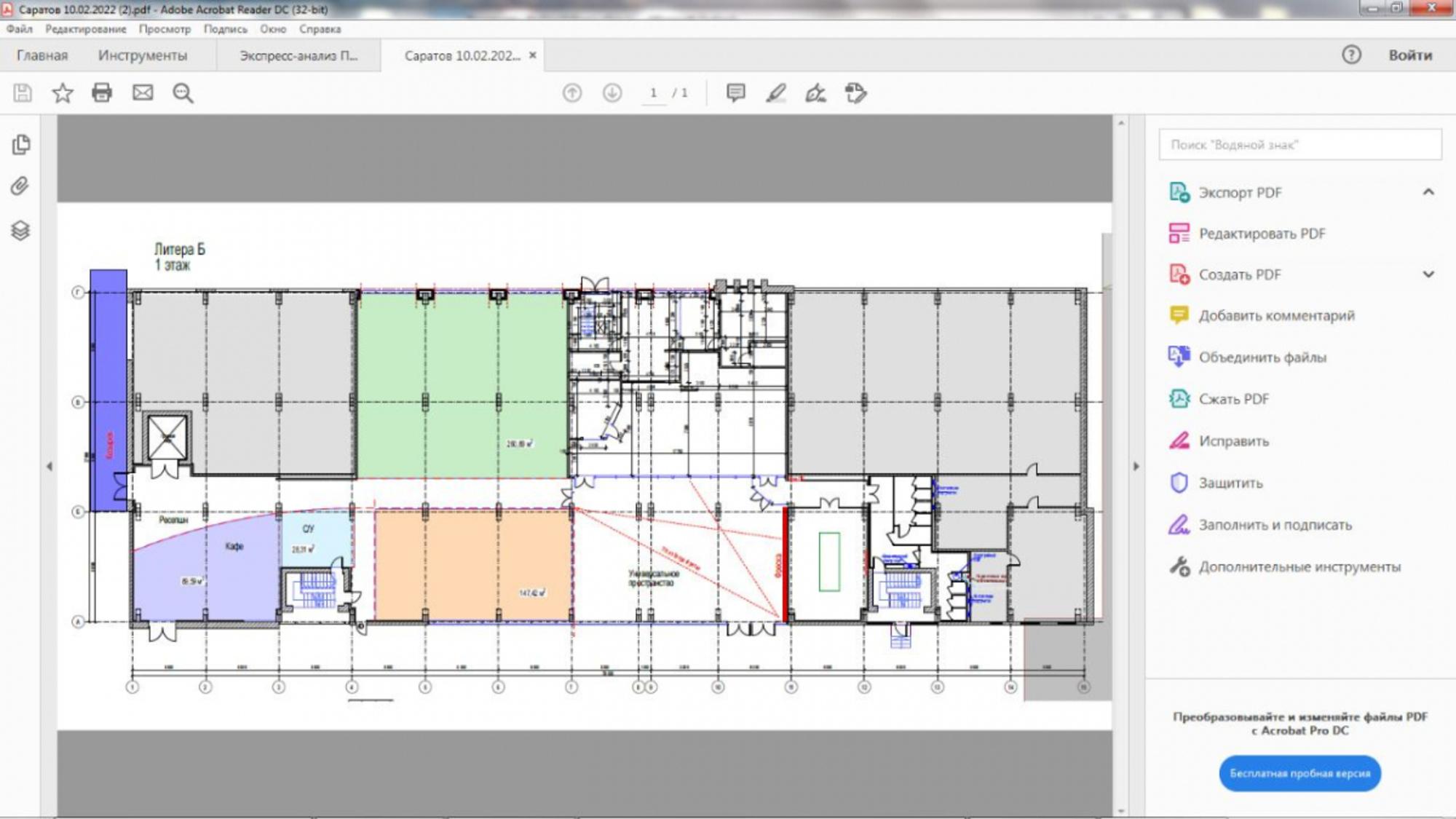Click the Универсальное пространство label
Viewport: 1456px width, 819px height.
(654, 578)
